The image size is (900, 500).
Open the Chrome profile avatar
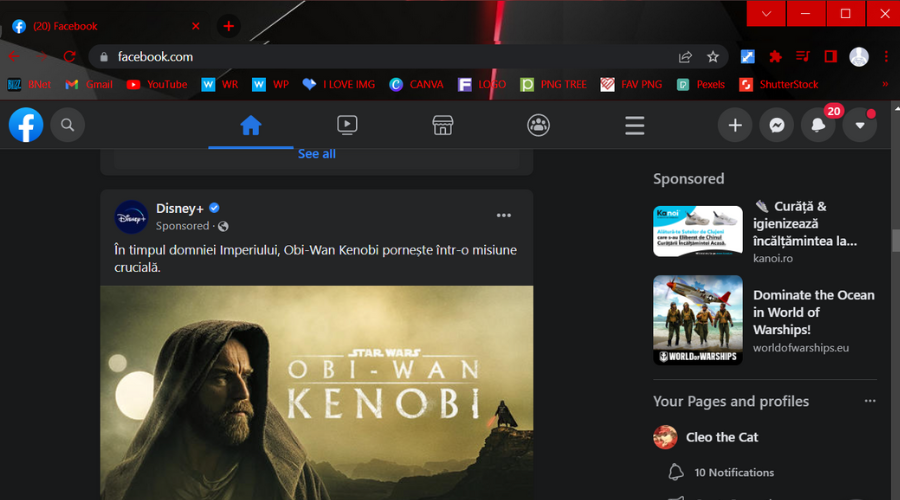coord(859,56)
